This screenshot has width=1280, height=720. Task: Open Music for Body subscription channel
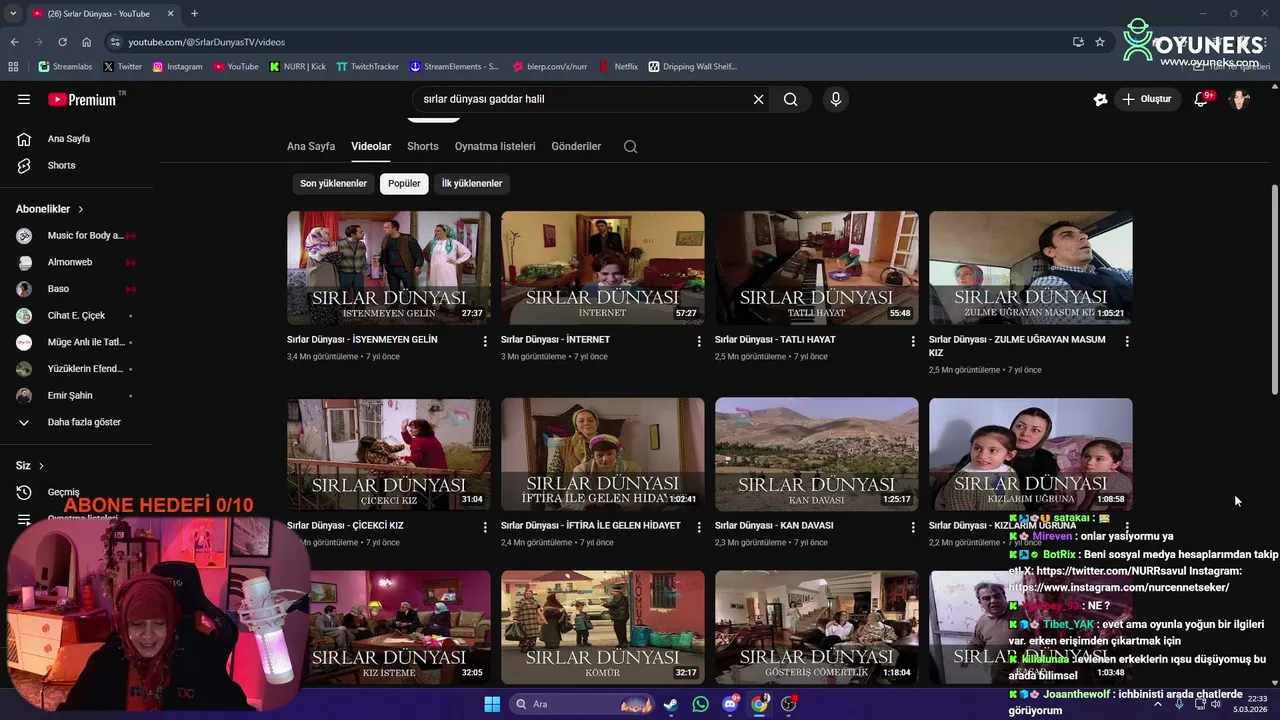[78, 236]
